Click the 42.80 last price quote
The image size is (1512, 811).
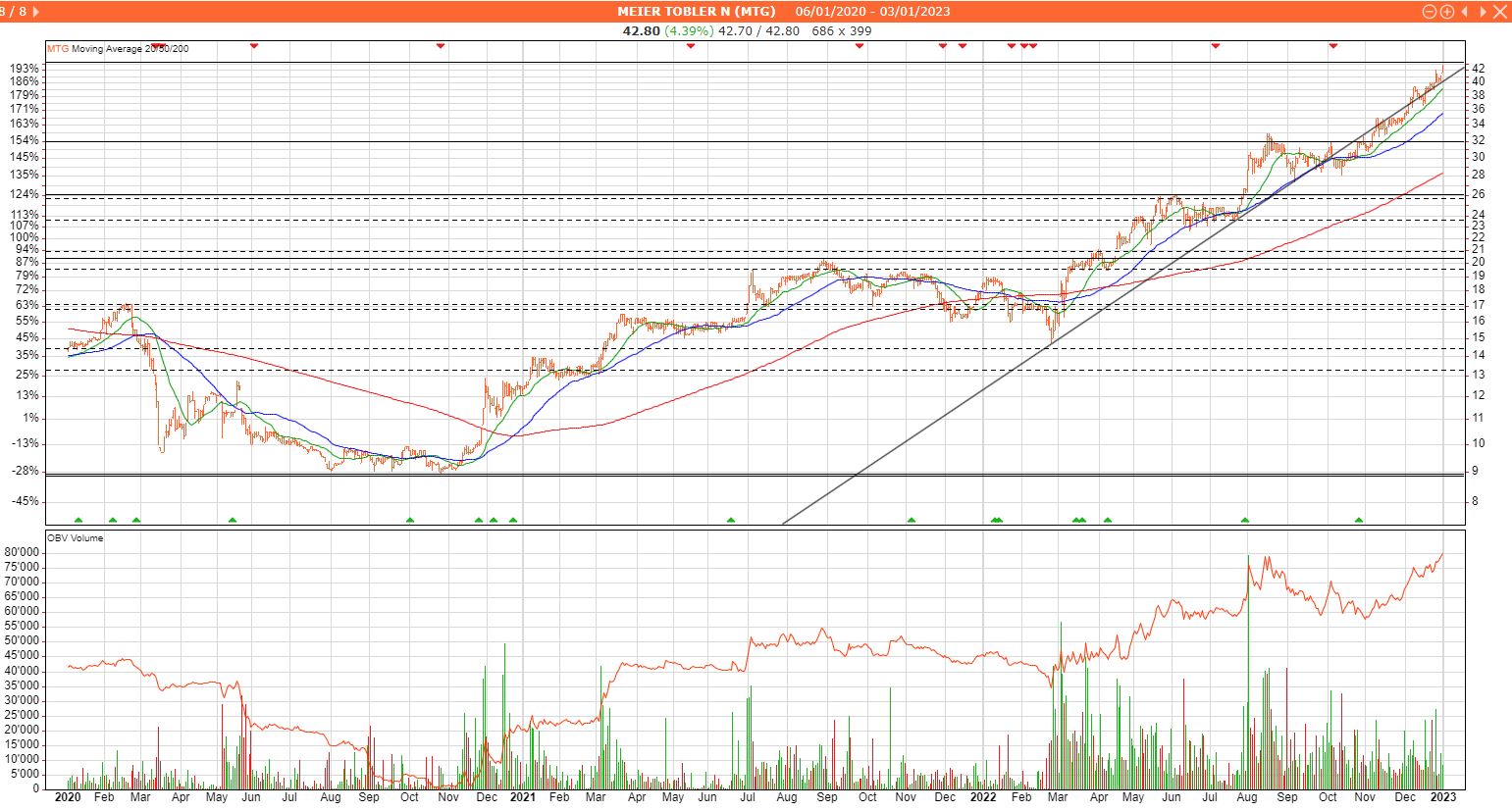pos(642,30)
